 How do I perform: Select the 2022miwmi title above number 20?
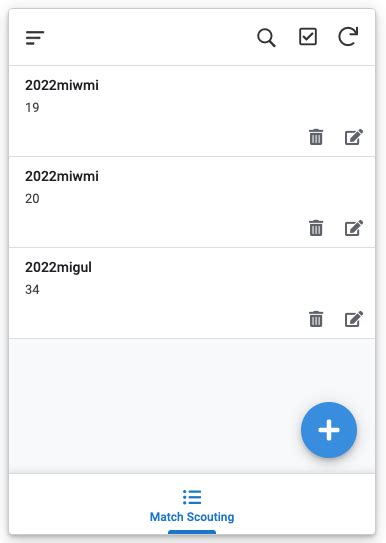coord(62,176)
